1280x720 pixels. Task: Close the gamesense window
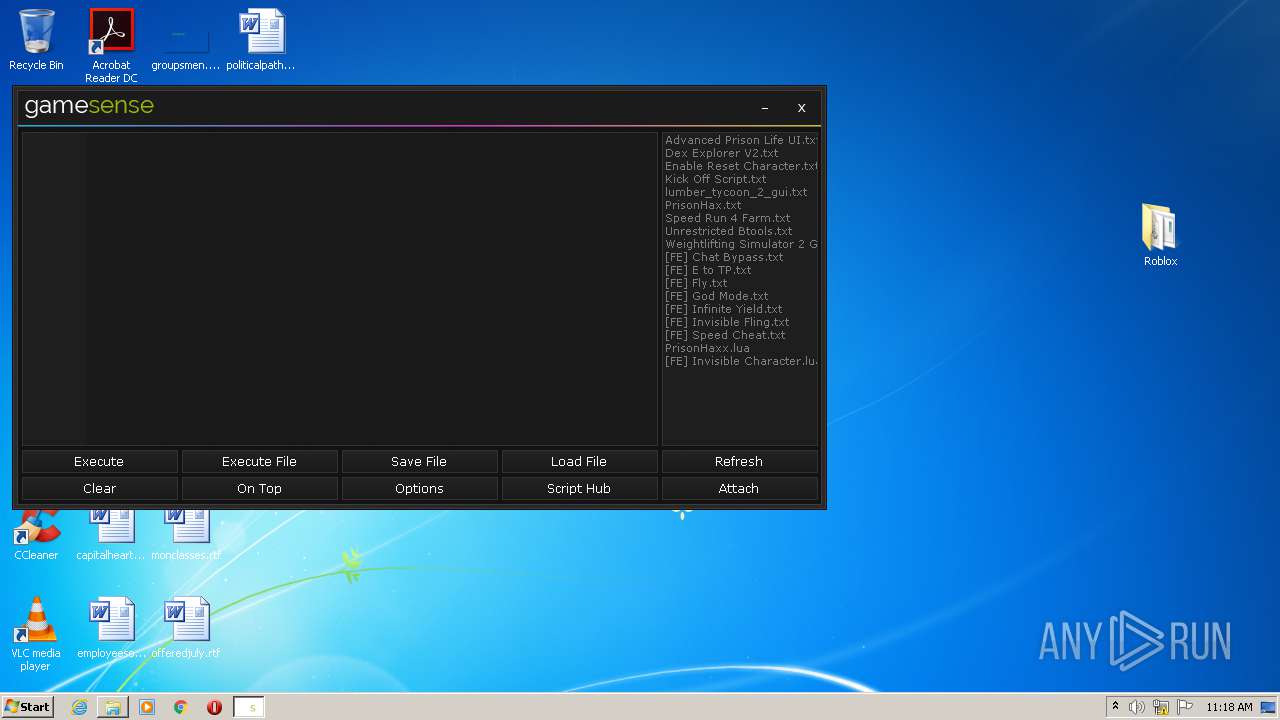[x=801, y=108]
